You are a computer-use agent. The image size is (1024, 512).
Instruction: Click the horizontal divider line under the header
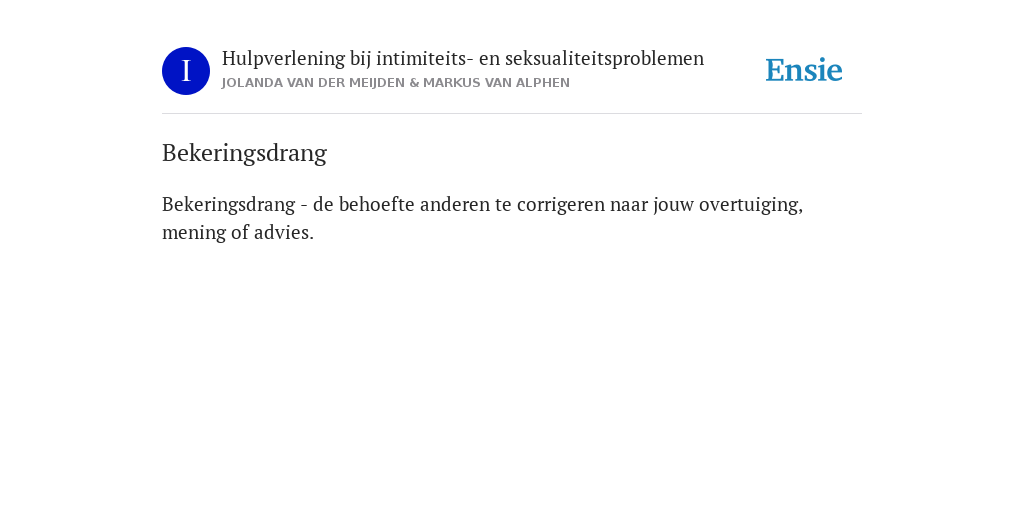click(512, 114)
